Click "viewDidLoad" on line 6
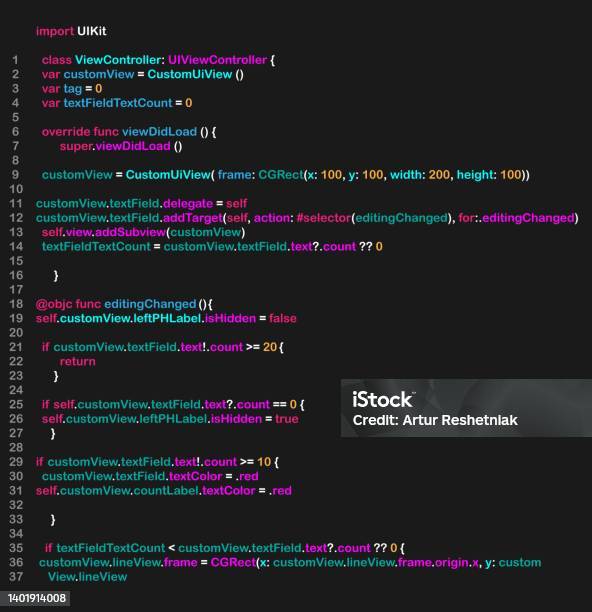Screen dimensions: 592x612 [x=160, y=132]
